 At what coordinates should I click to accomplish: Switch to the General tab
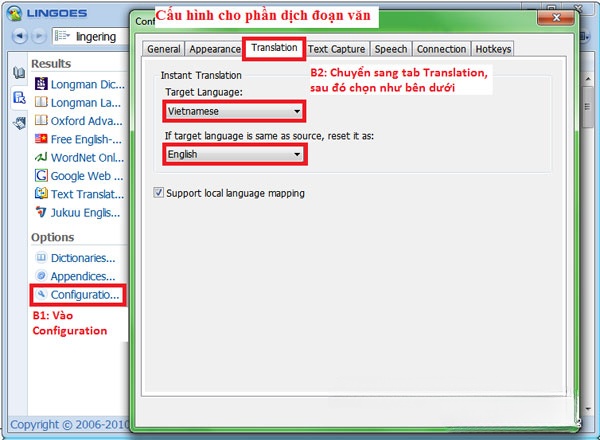pyautogui.click(x=163, y=49)
